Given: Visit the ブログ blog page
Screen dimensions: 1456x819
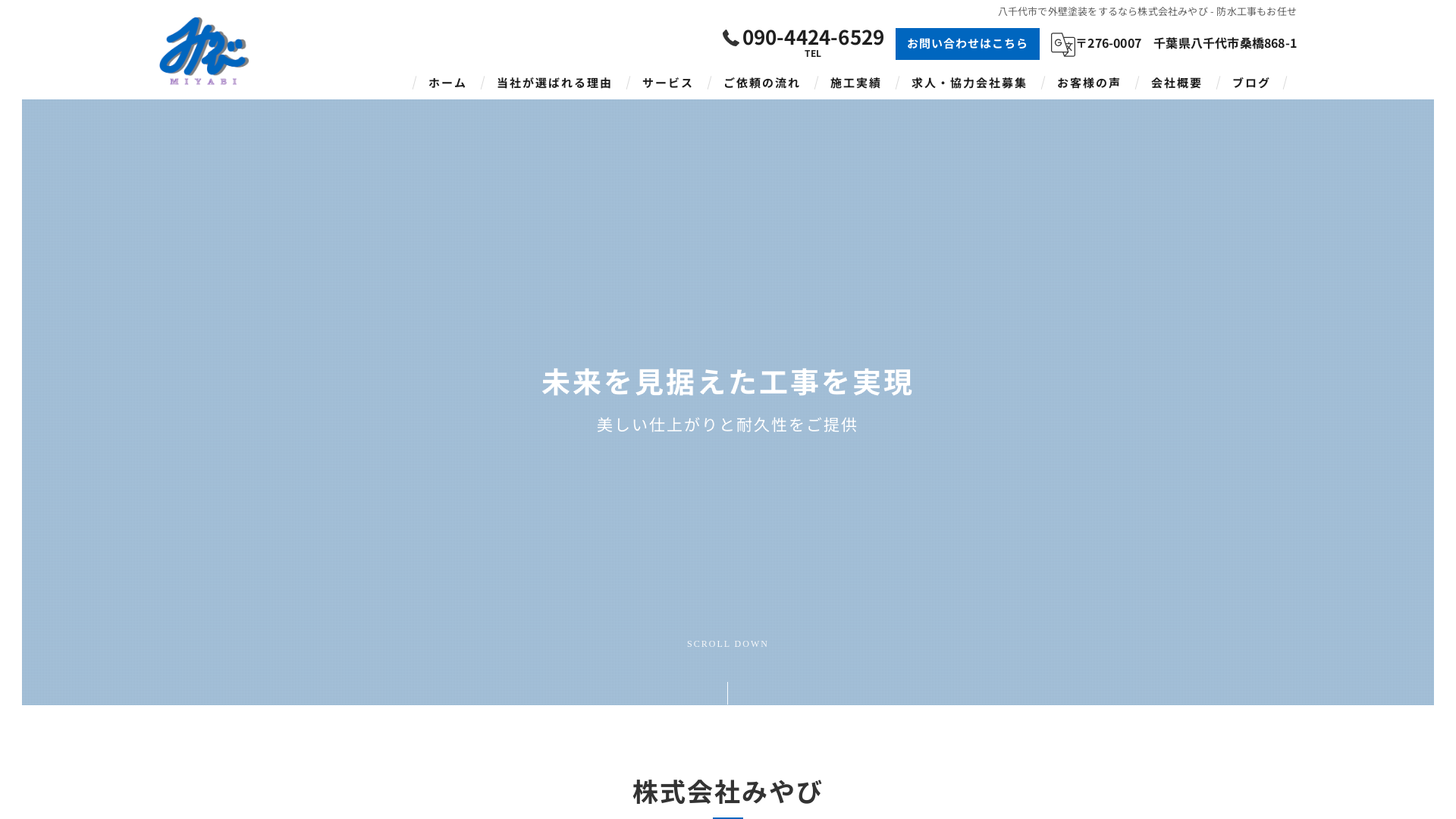Looking at the screenshot, I should coord(1250,83).
